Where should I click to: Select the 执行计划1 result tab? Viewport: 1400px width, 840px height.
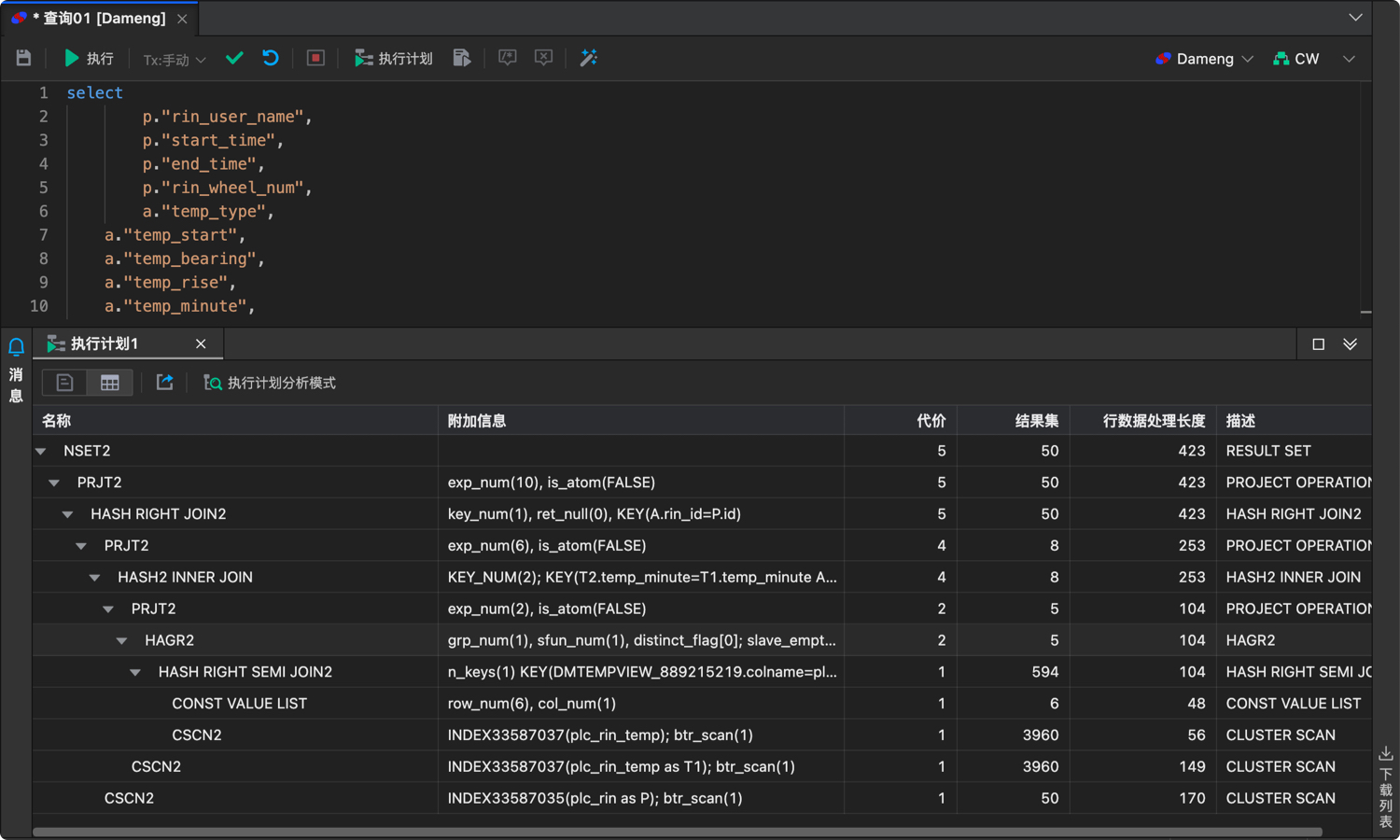click(105, 344)
